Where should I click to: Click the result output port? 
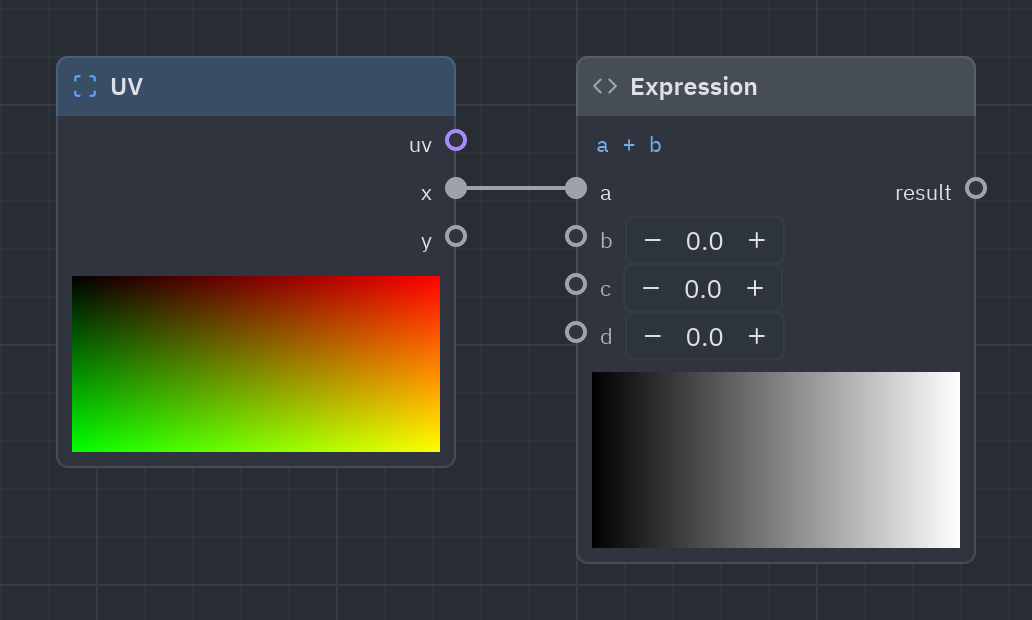(976, 188)
